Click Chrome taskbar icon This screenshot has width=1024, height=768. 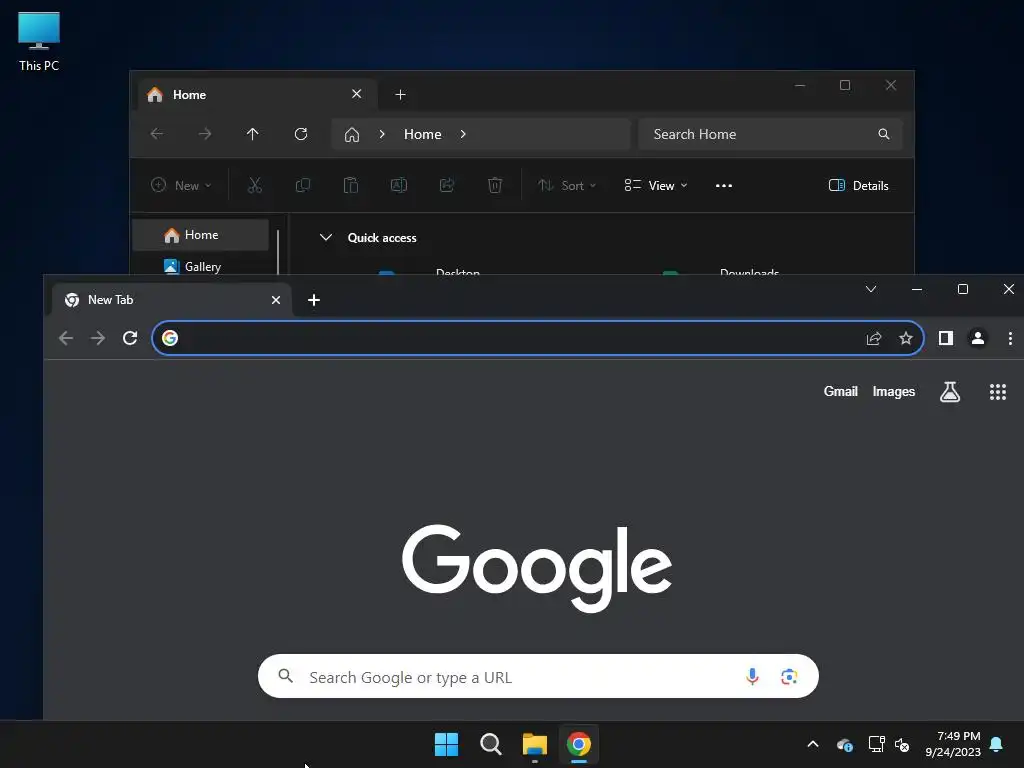pos(579,744)
